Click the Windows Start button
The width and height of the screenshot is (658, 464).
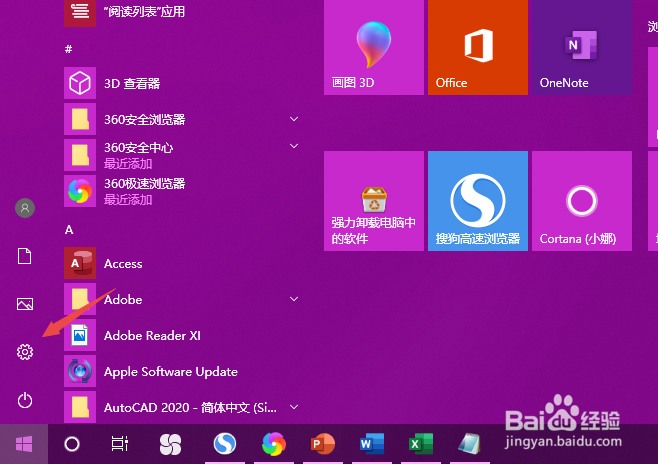24,444
